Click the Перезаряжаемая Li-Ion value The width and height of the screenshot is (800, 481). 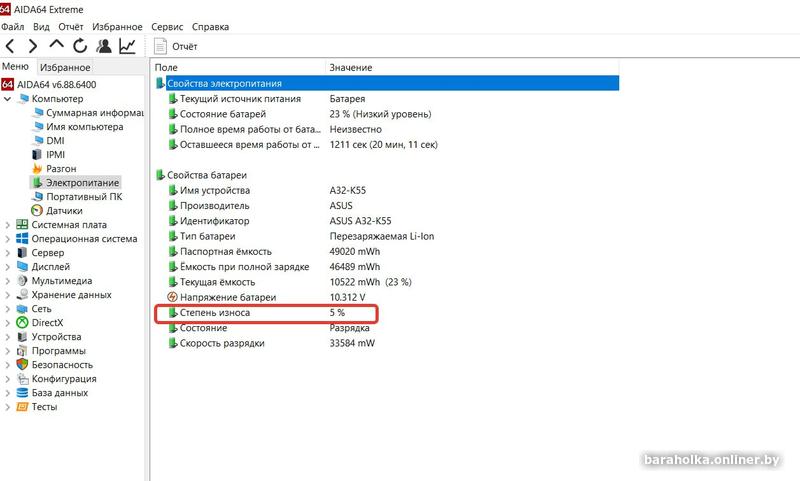pos(382,236)
